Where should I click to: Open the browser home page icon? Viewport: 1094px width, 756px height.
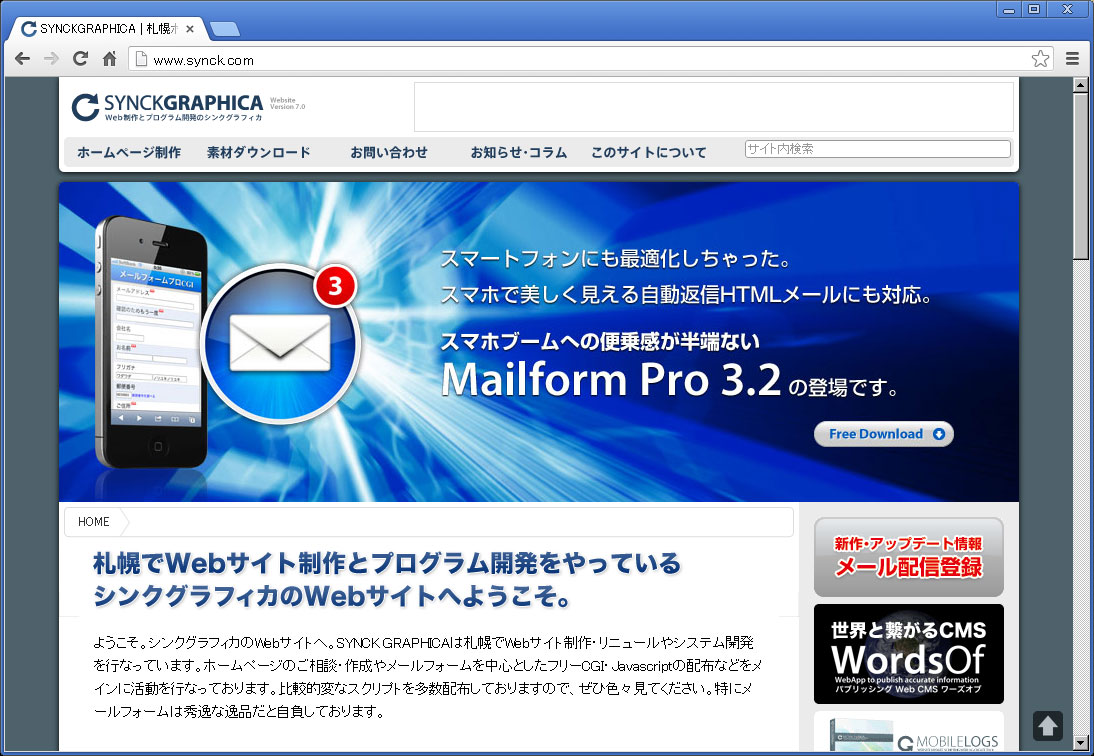(110, 59)
